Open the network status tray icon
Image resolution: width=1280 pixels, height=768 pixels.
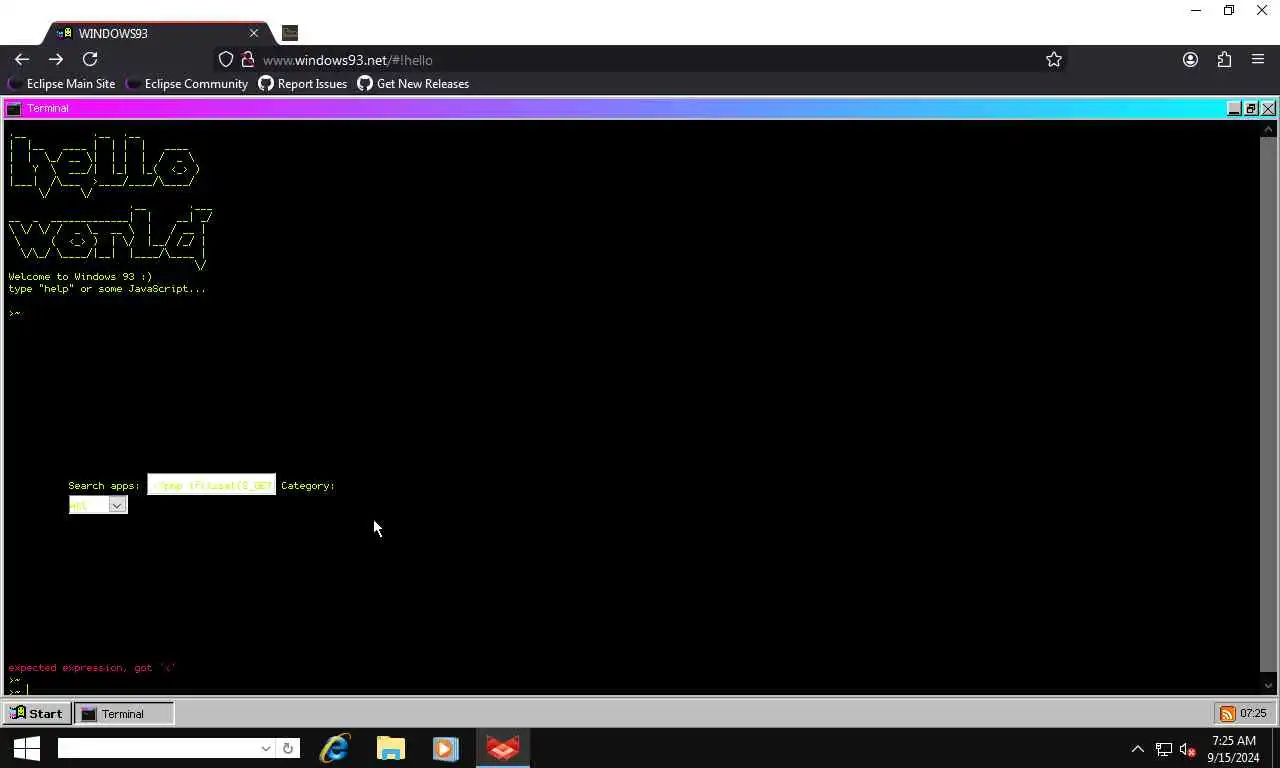pos(1163,749)
